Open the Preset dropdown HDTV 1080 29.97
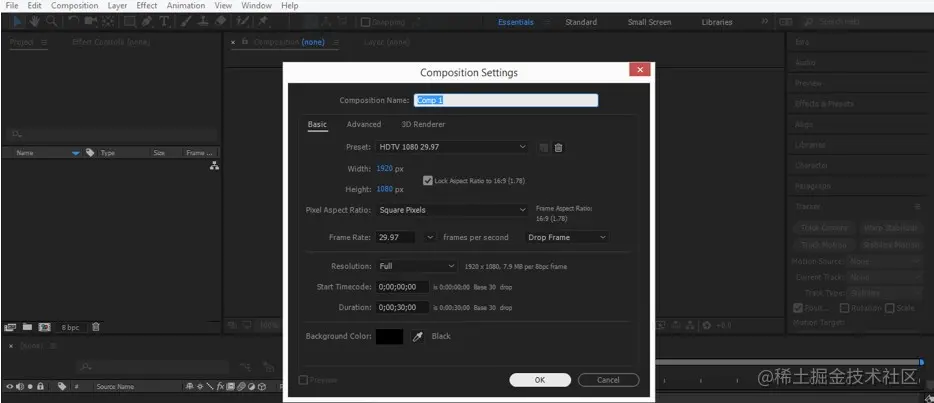934x403 pixels. pyautogui.click(x=452, y=147)
